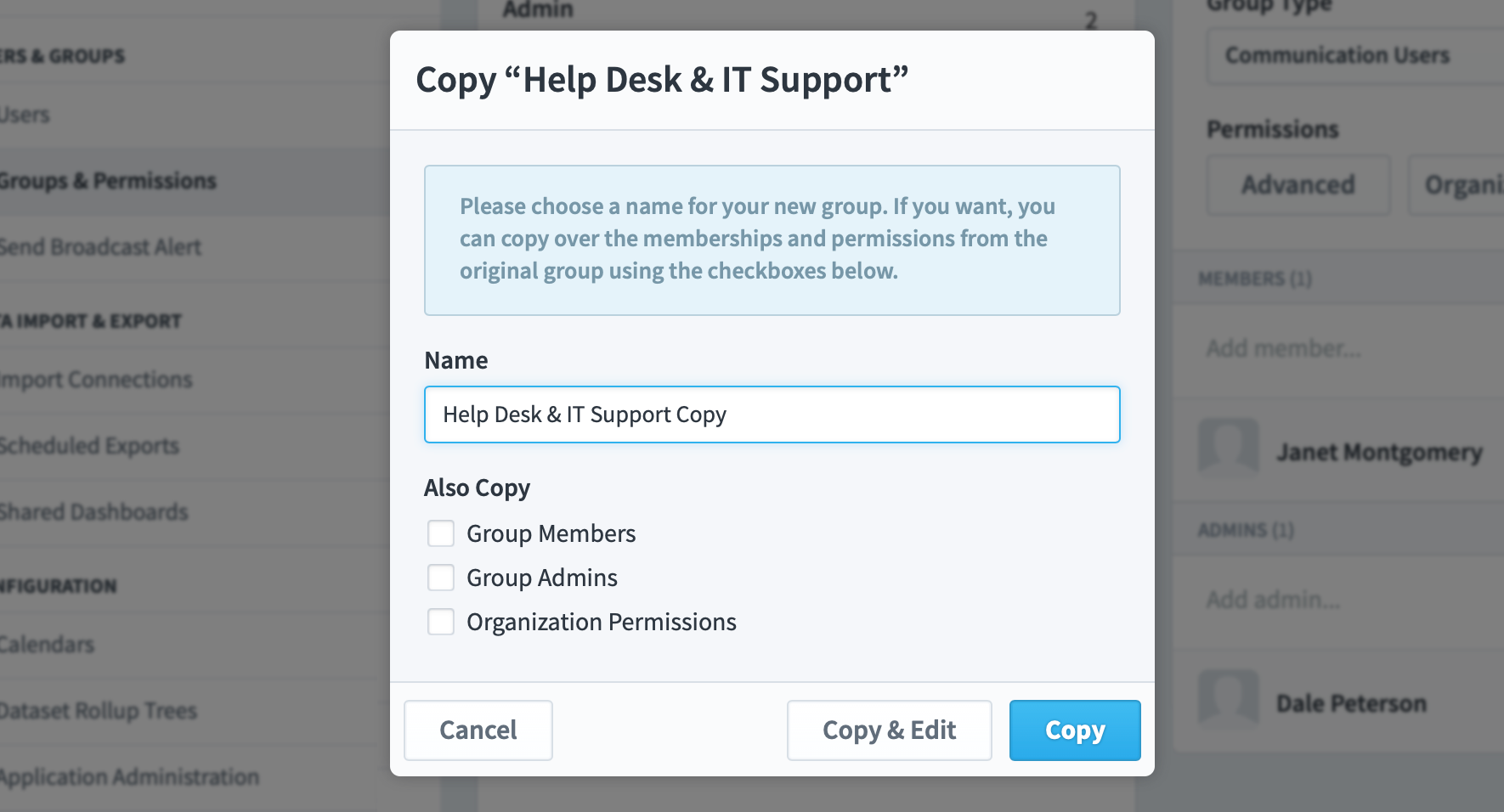Enable the Group Admins checkbox
The image size is (1504, 812).
tap(441, 578)
